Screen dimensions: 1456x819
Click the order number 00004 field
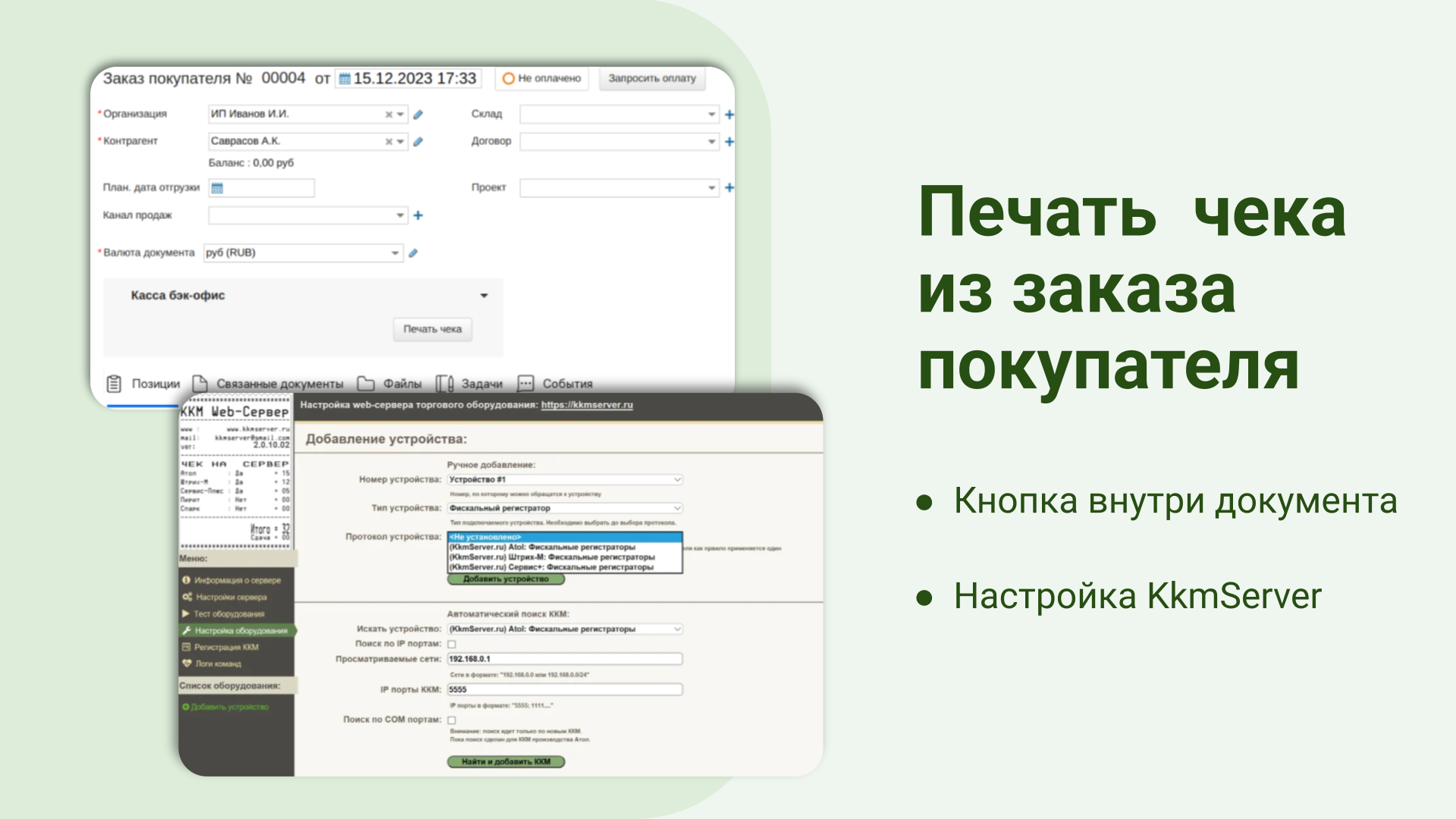click(x=283, y=78)
